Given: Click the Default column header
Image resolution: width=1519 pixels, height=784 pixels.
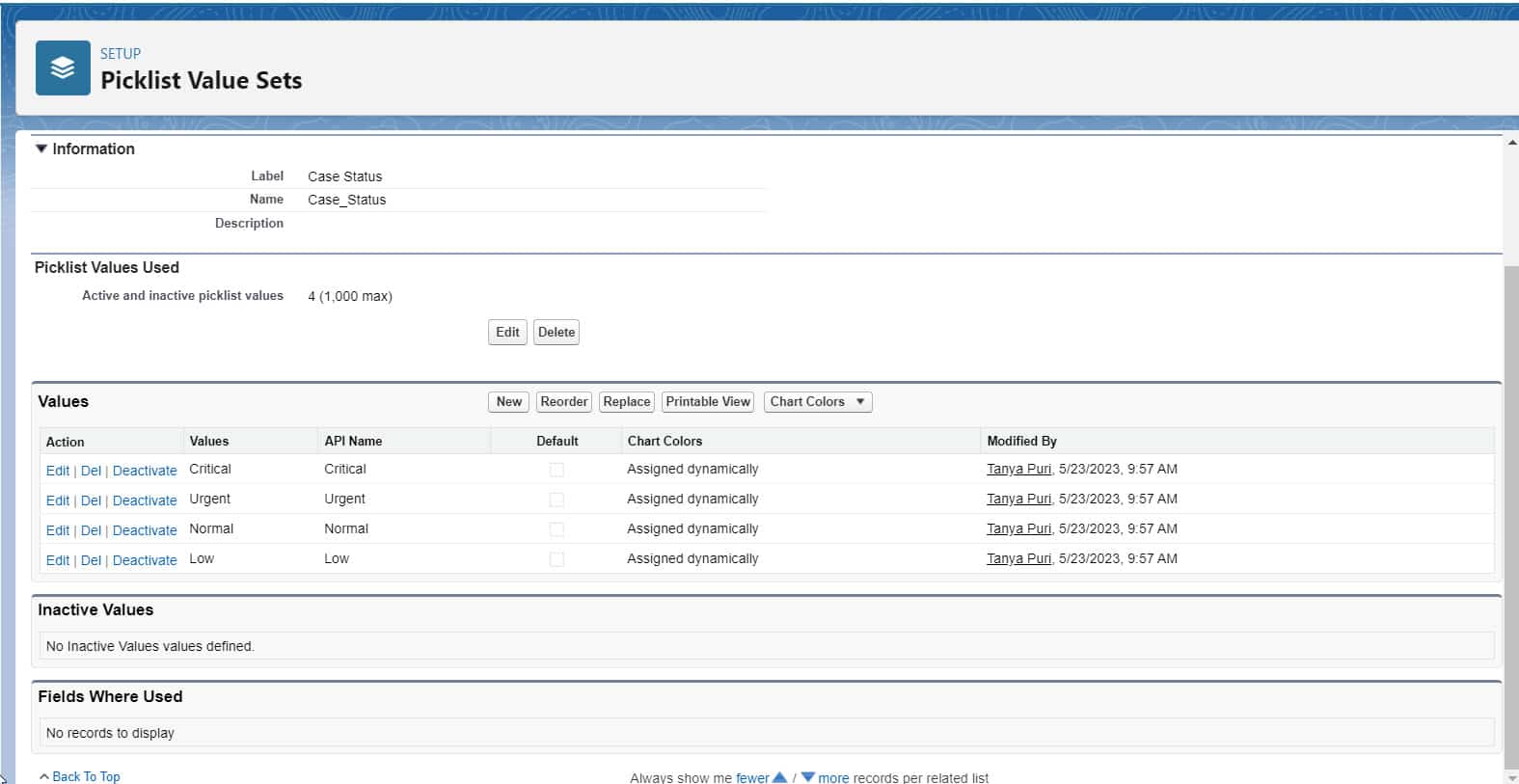Looking at the screenshot, I should [557, 441].
